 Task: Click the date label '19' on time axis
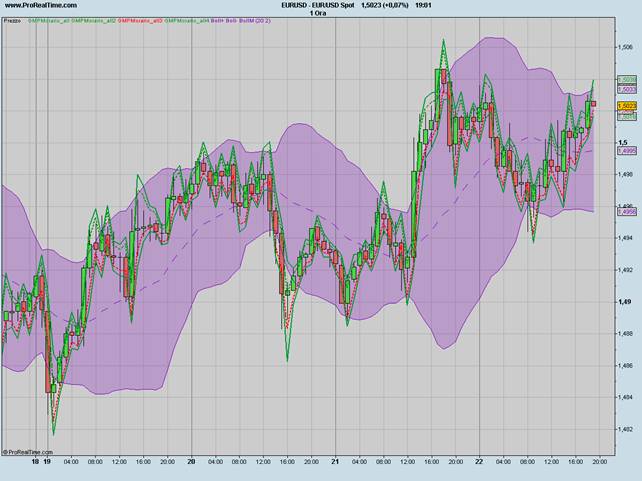(x=47, y=462)
